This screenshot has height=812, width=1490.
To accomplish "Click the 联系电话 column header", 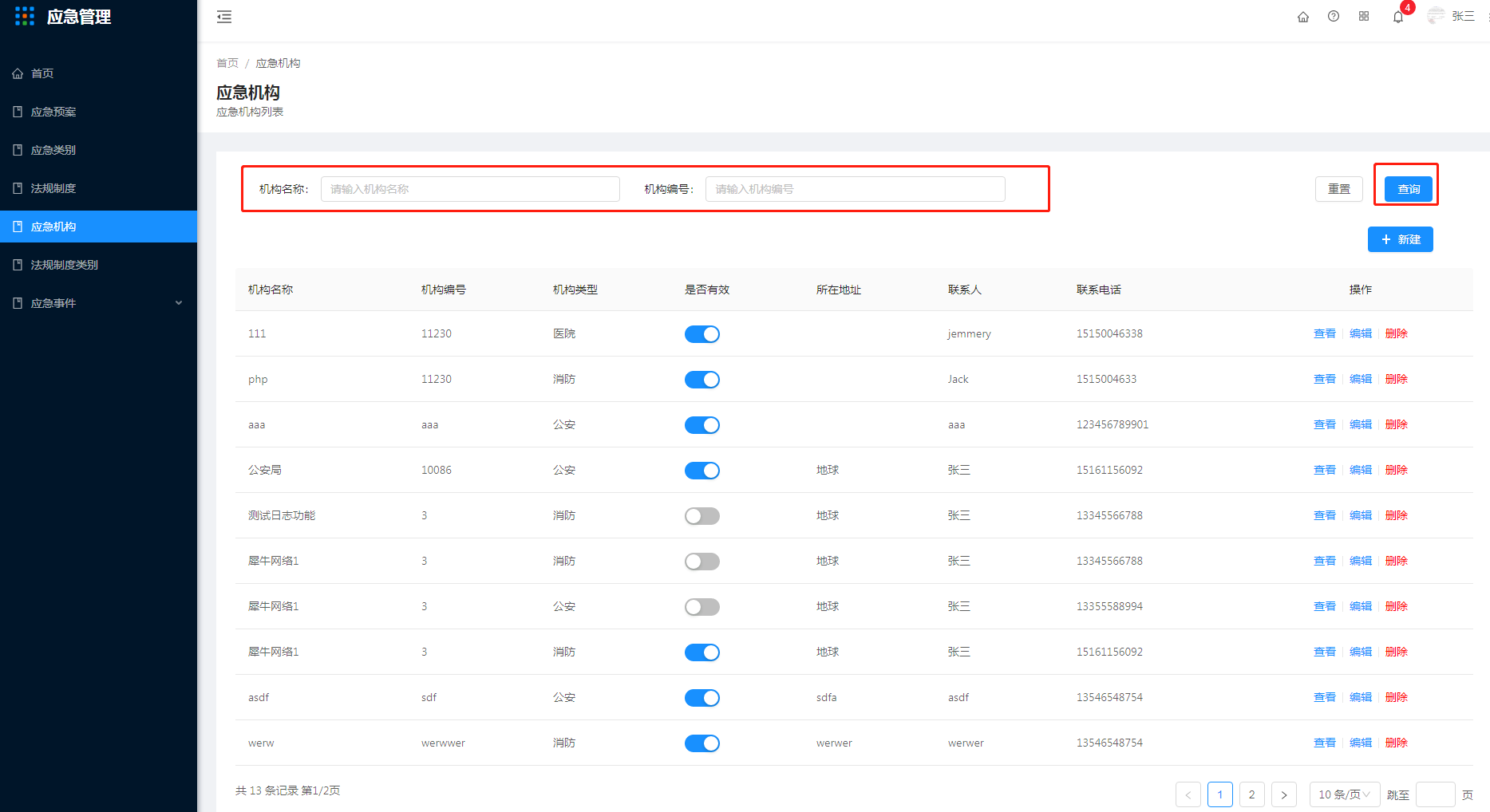I will tap(1099, 290).
